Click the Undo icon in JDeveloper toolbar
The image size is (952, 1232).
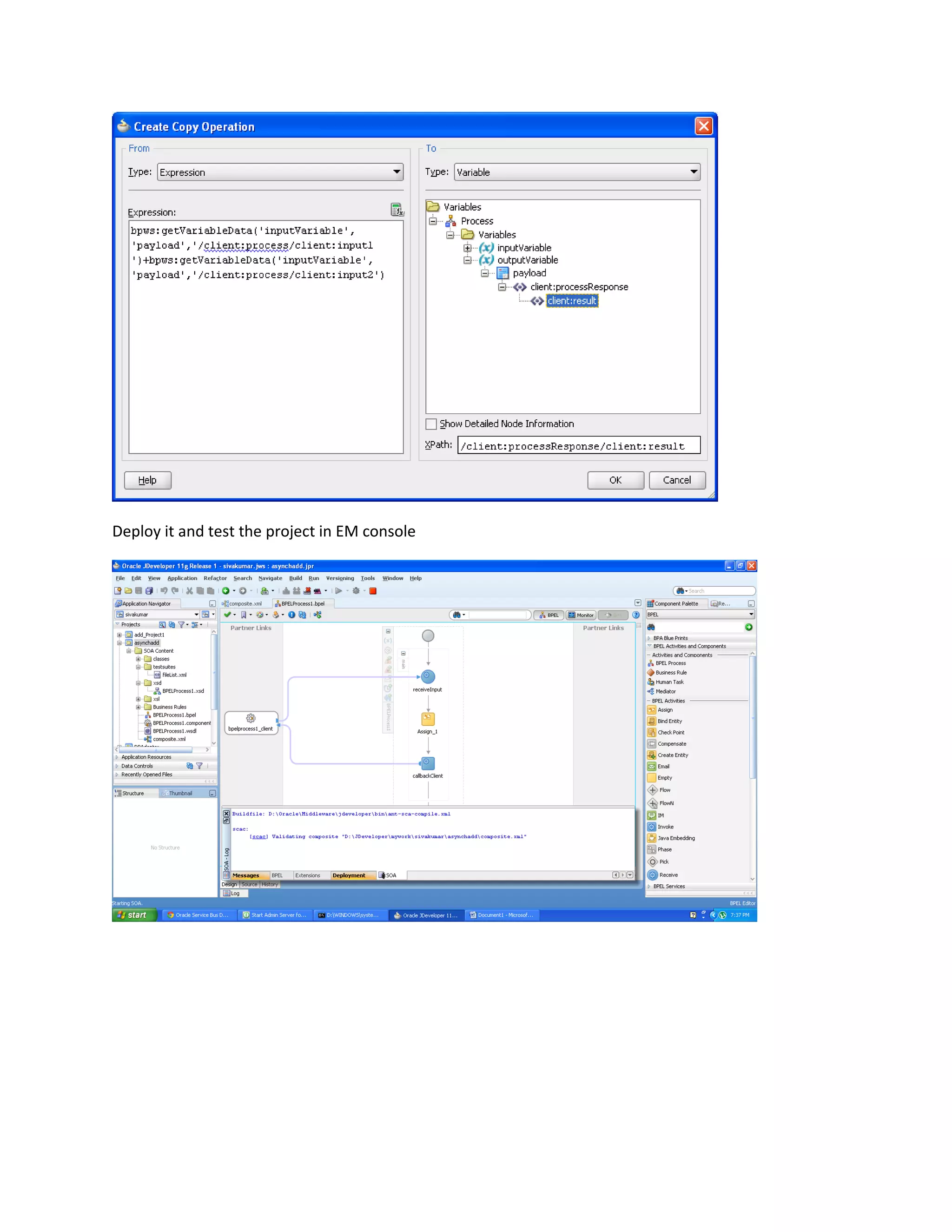coord(164,590)
